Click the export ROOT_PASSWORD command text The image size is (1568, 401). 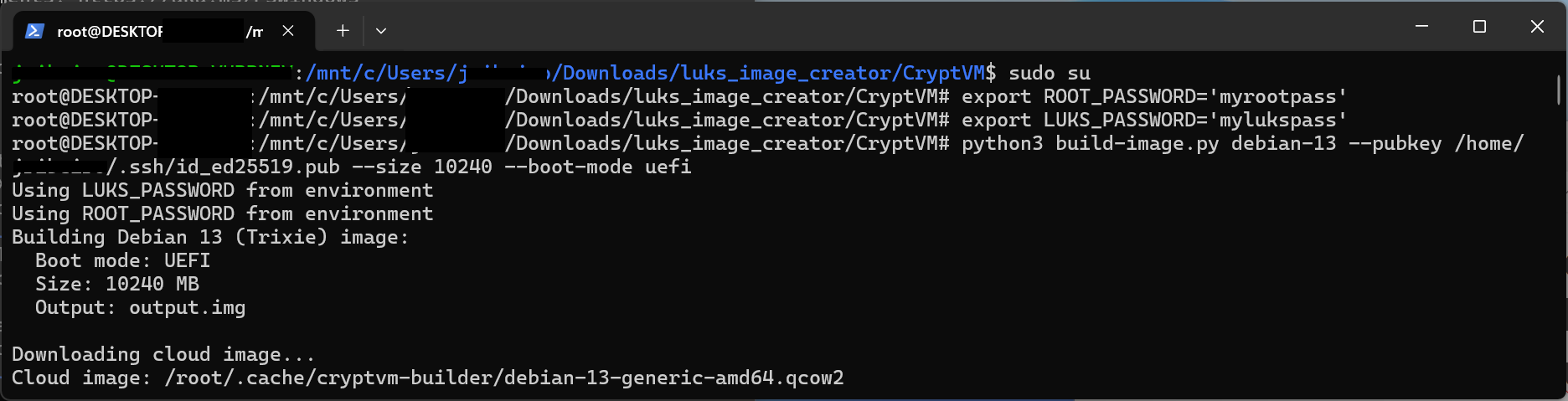pos(1153,97)
